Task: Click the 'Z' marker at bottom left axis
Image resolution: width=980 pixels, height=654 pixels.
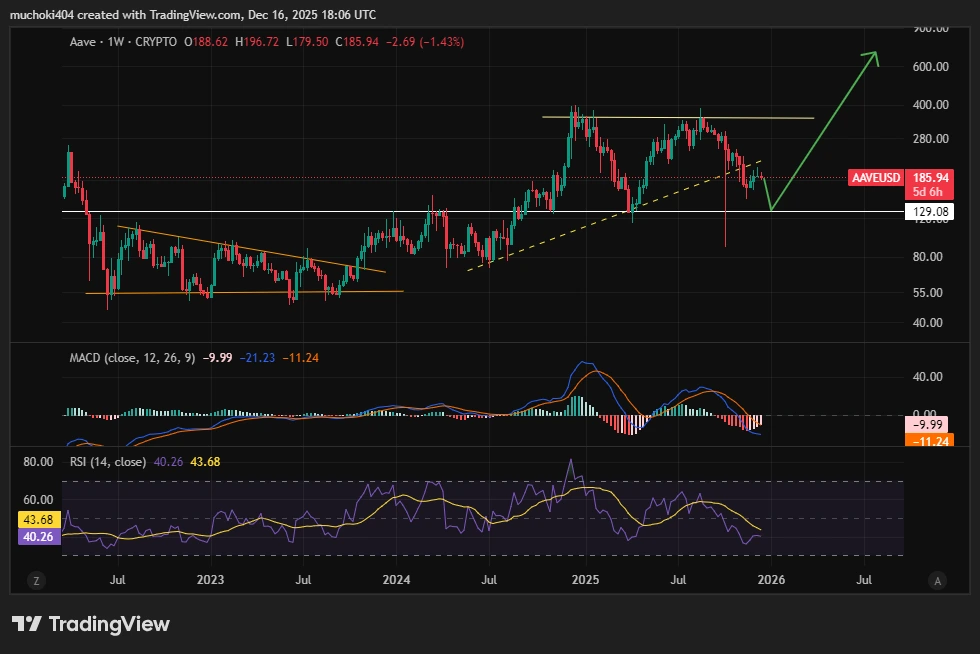Action: pyautogui.click(x=36, y=579)
